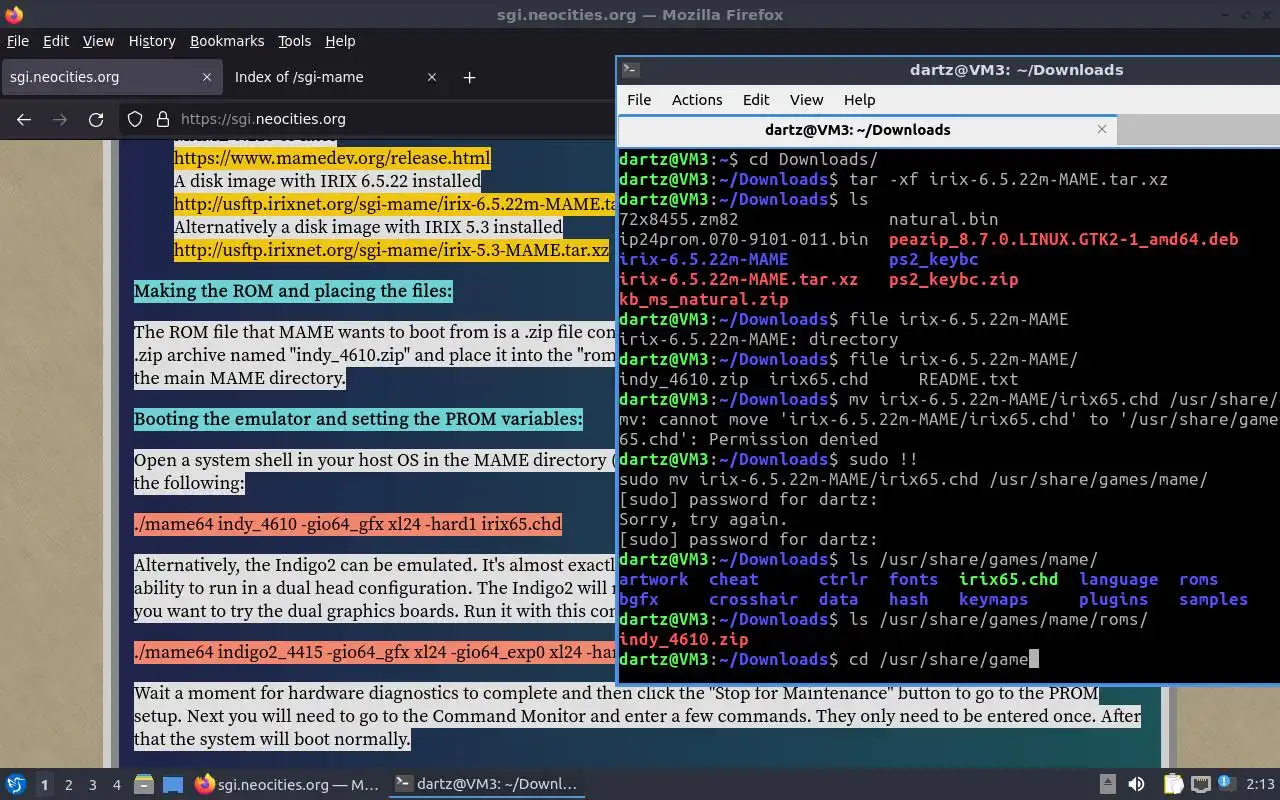Open the irix-5.3-MAME.tar.xz link
This screenshot has width=1280, height=800.
click(x=391, y=250)
